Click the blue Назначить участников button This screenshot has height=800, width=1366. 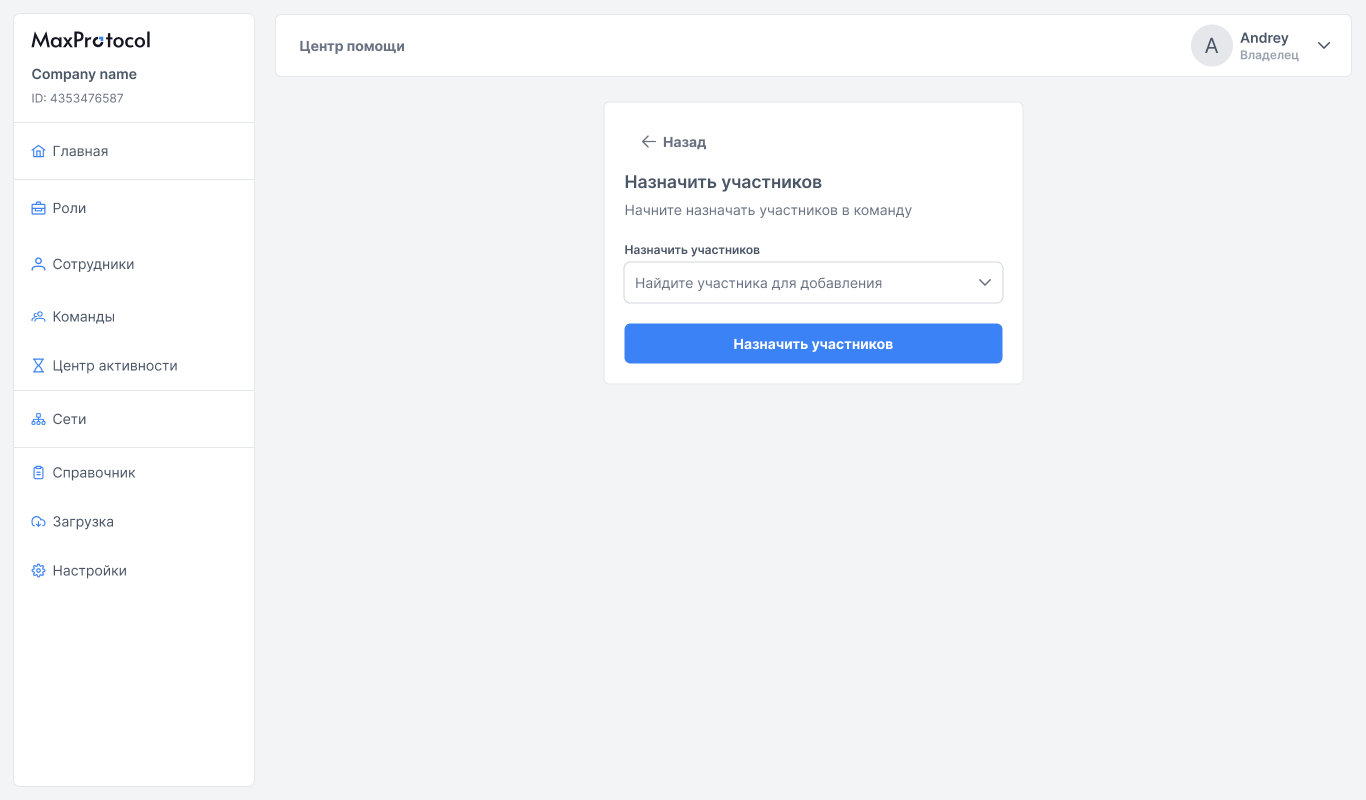click(x=813, y=344)
